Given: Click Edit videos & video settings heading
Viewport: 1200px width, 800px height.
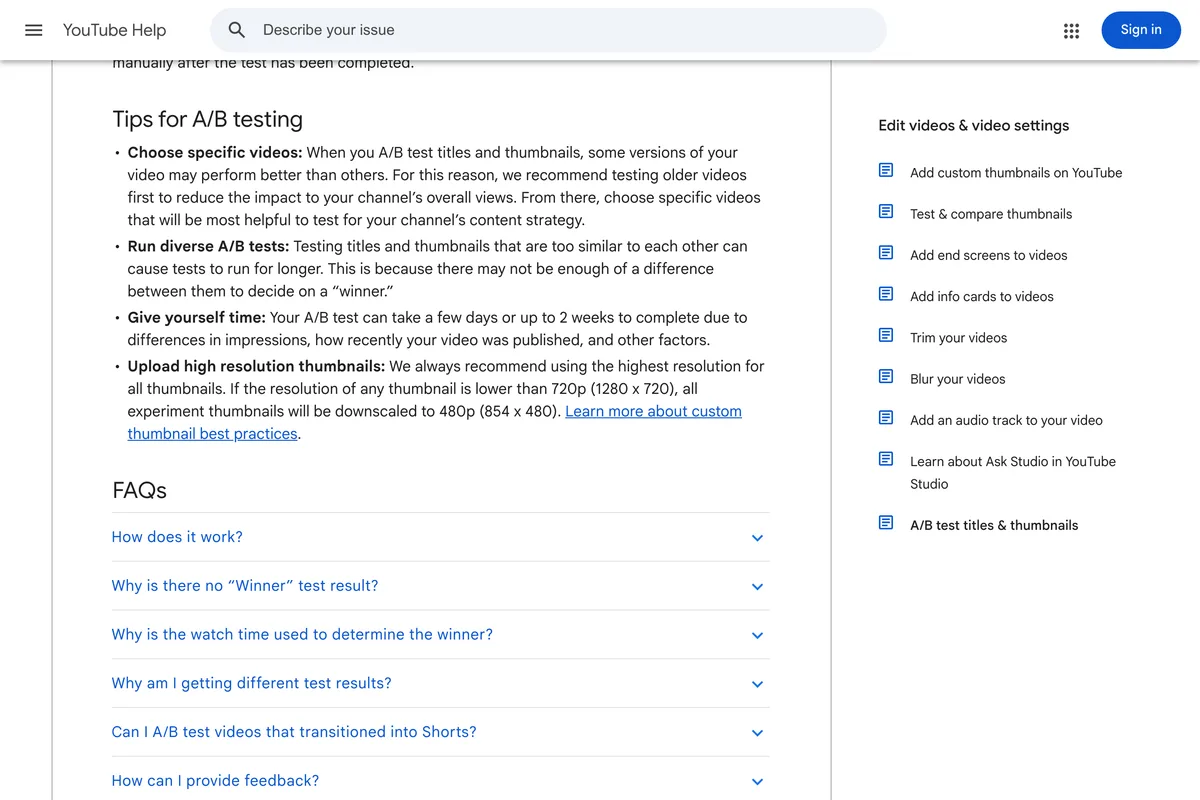Looking at the screenshot, I should click(973, 125).
